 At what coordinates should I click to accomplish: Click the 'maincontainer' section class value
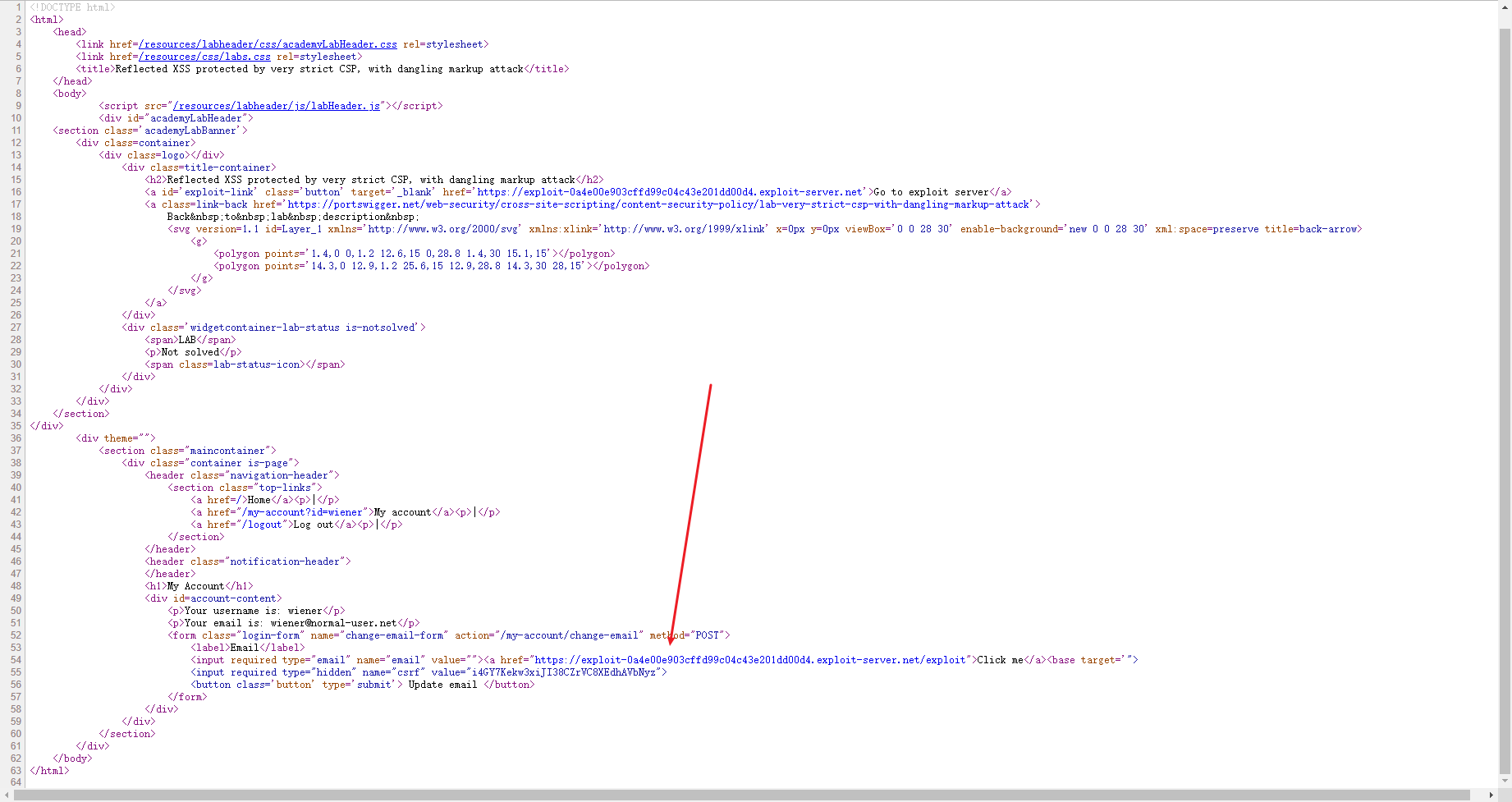[x=227, y=451]
